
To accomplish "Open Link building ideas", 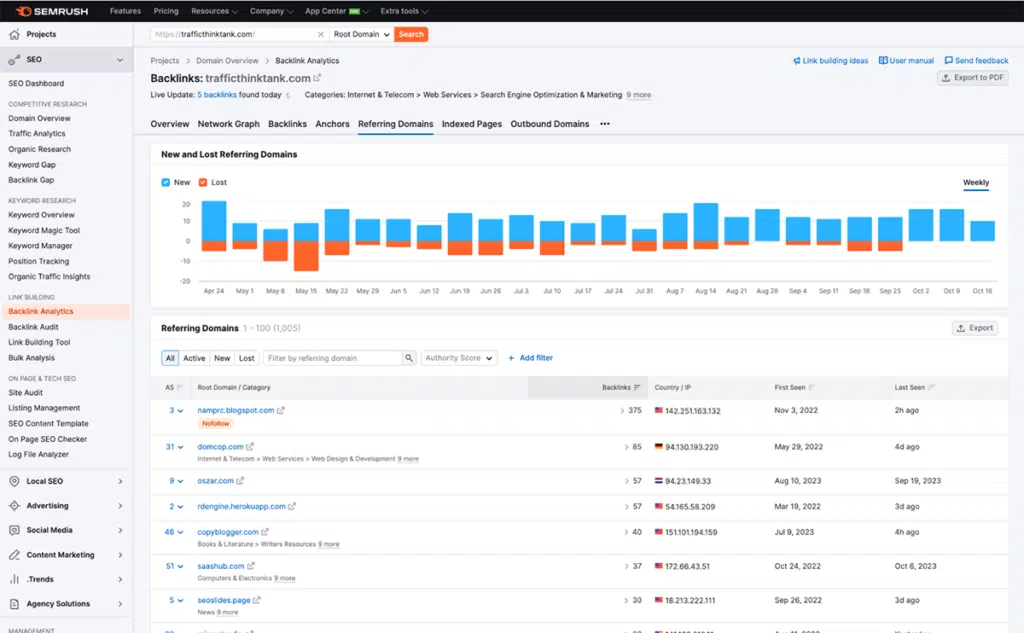I will [x=828, y=60].
